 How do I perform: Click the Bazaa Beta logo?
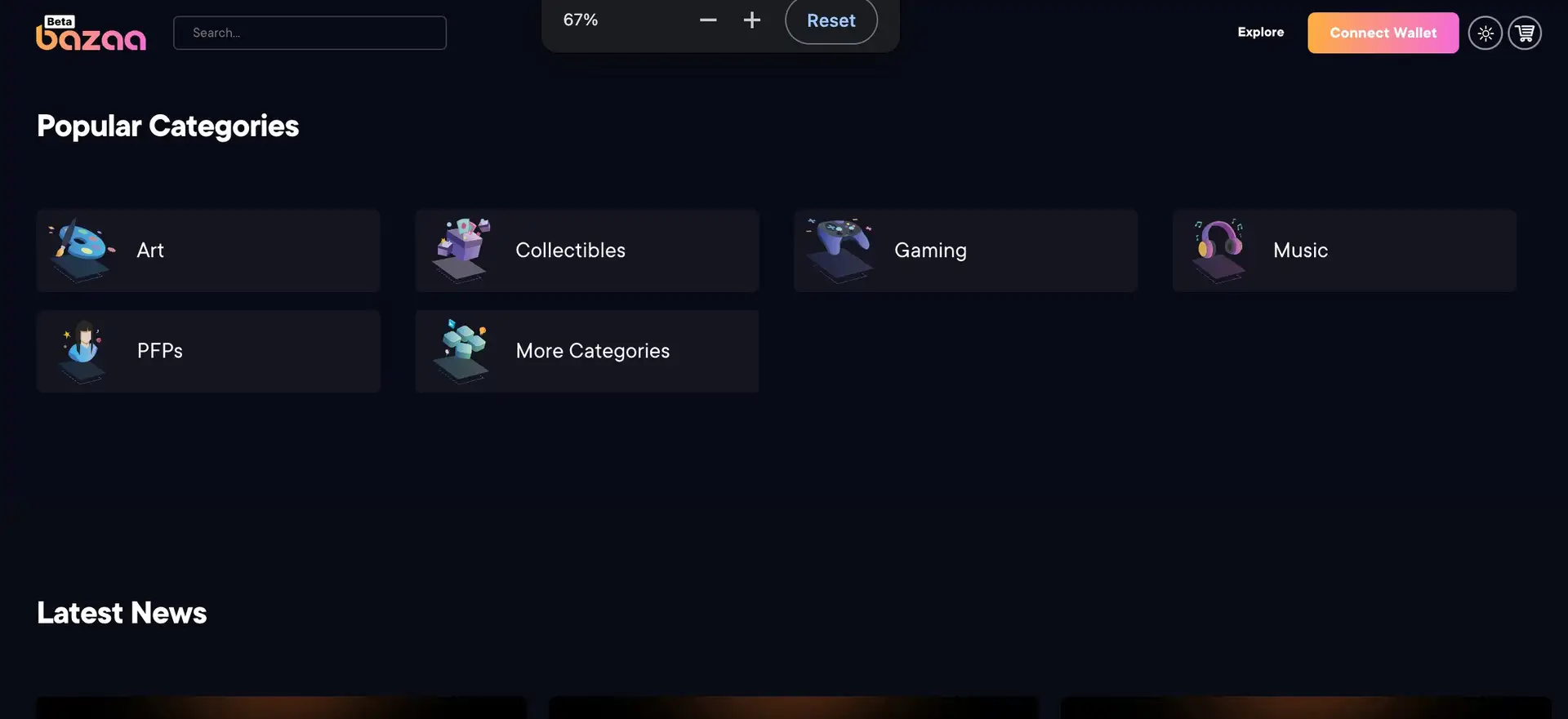click(x=91, y=33)
